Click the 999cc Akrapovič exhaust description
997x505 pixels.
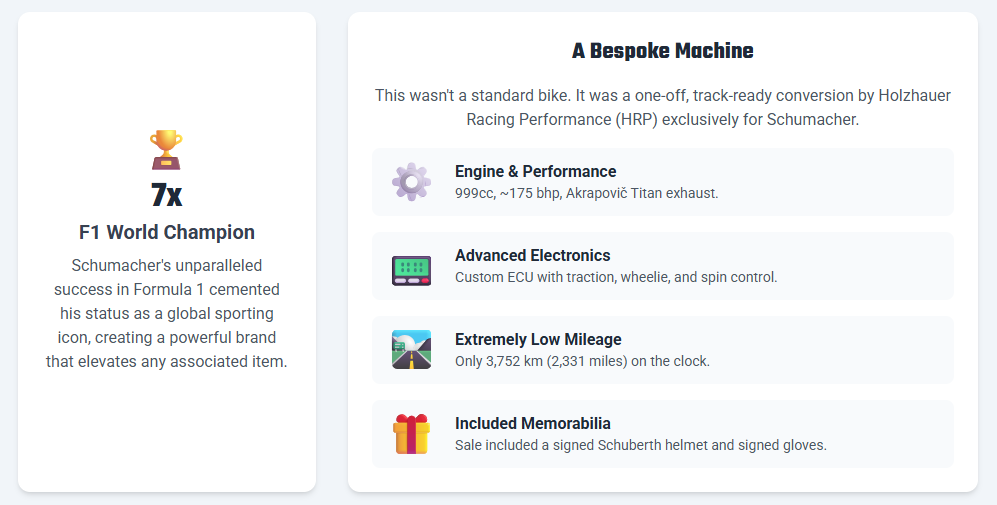coord(586,193)
